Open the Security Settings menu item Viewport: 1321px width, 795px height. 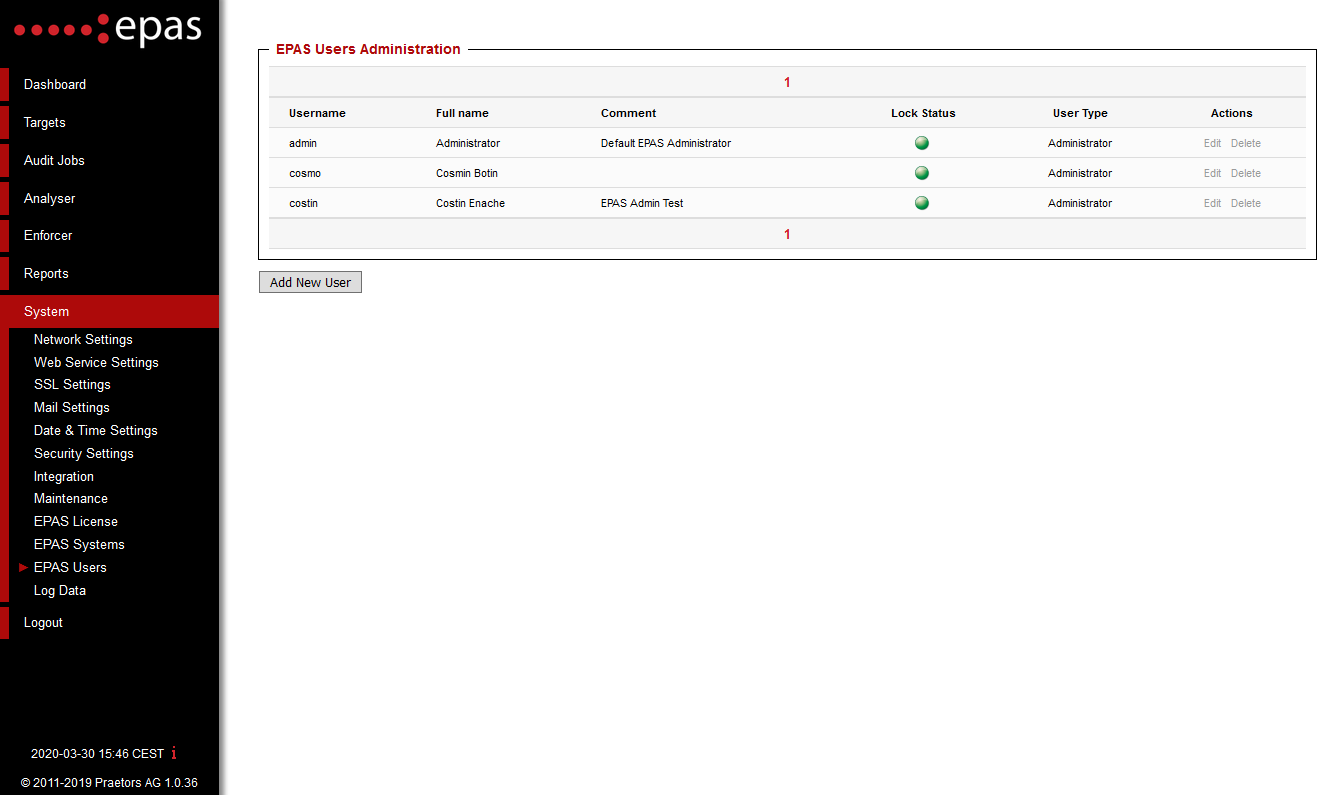[83, 453]
